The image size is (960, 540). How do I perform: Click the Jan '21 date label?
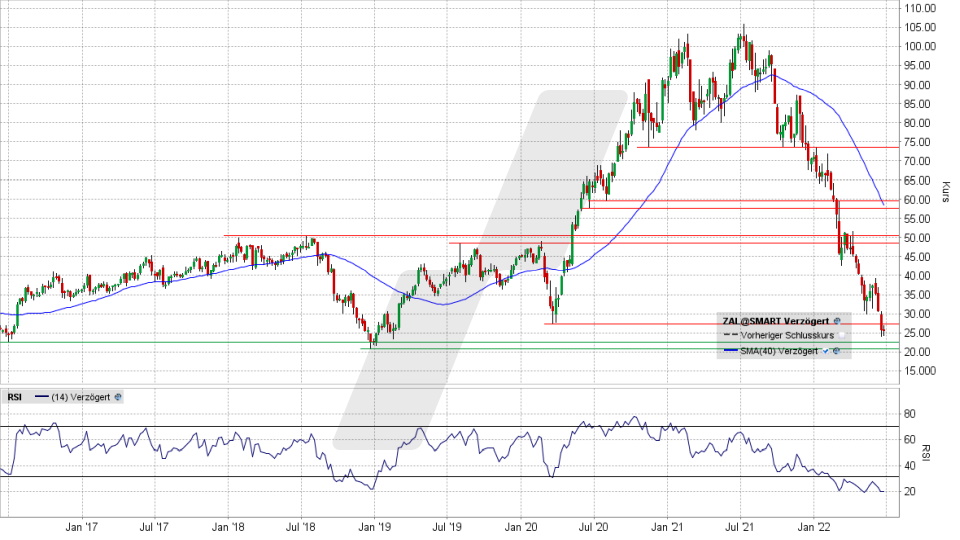click(667, 527)
